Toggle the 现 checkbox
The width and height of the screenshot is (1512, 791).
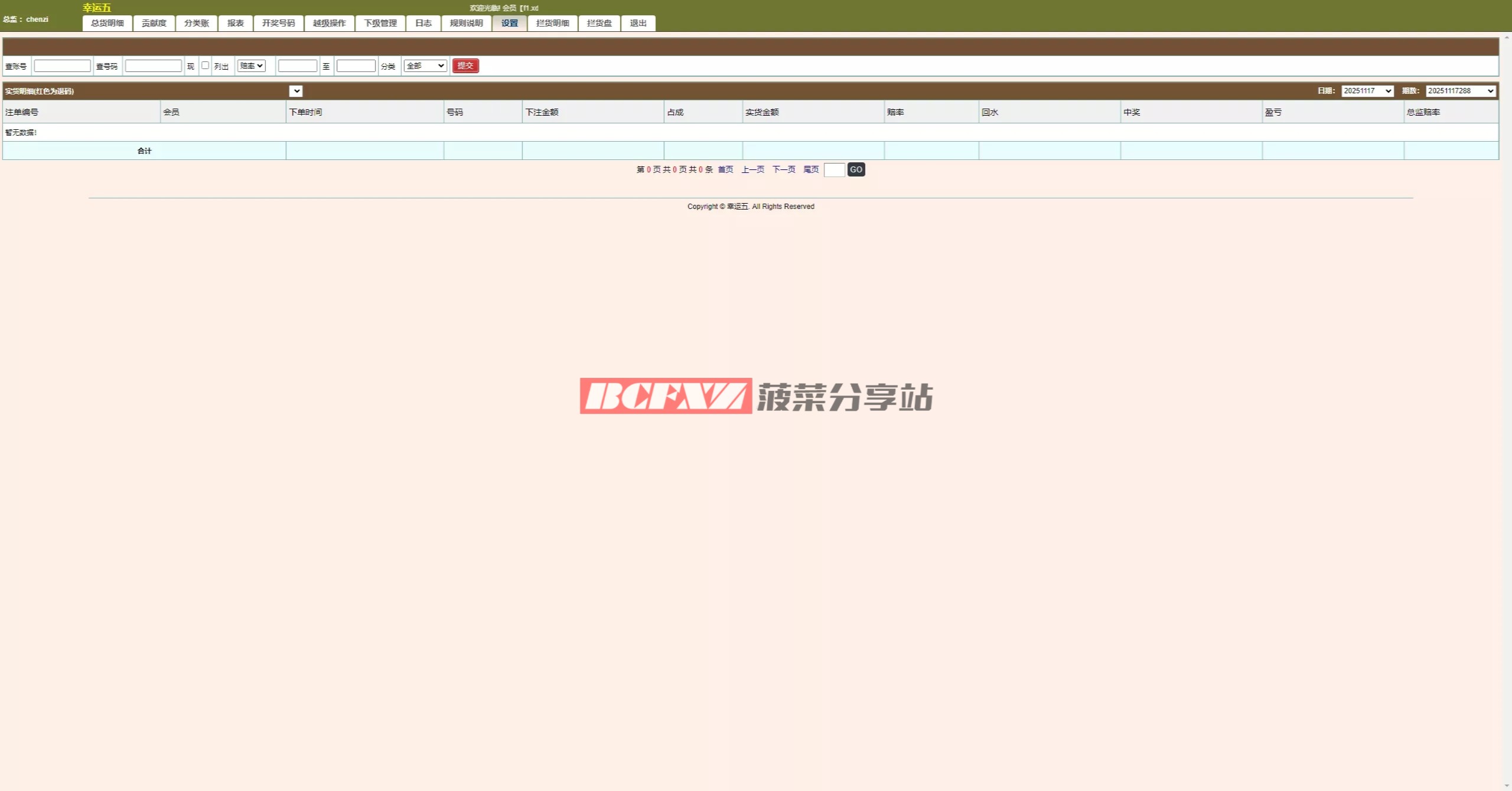coord(205,66)
